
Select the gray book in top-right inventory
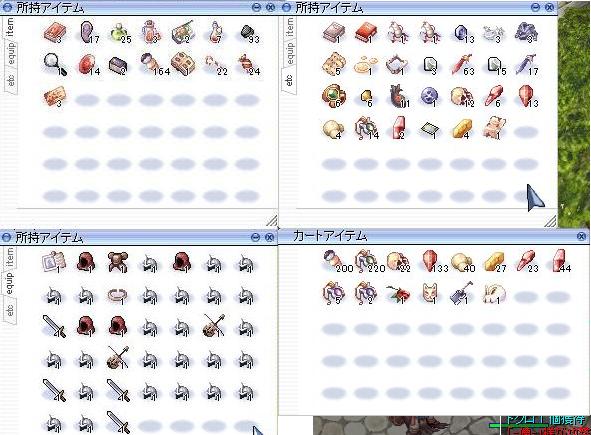click(334, 32)
